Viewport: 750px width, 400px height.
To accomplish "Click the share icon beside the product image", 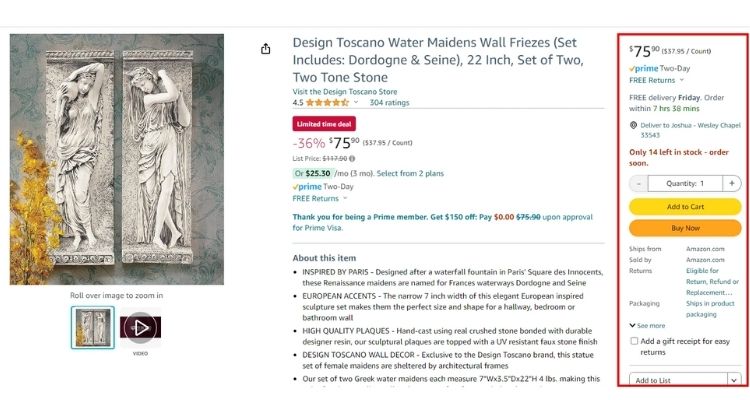I will (x=266, y=49).
